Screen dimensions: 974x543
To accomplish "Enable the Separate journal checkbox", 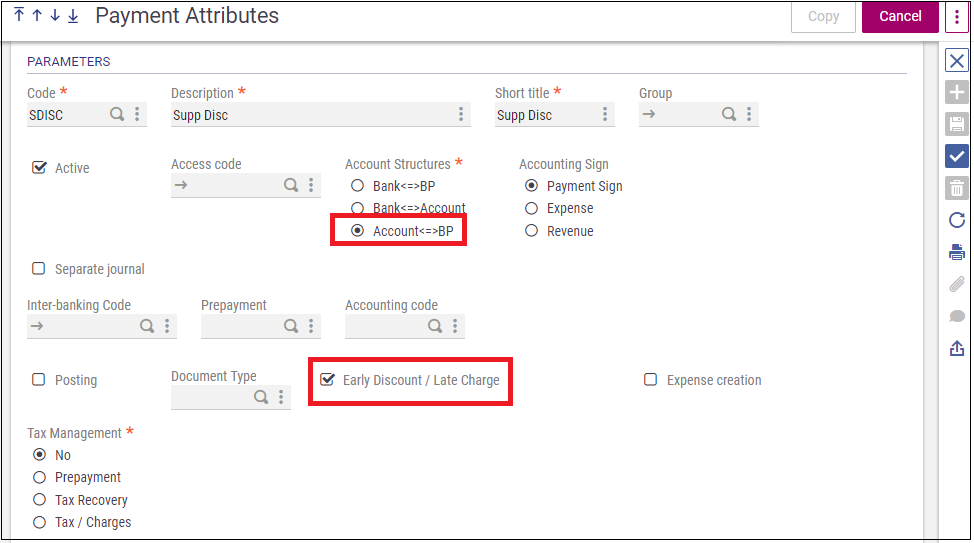I will click(39, 268).
